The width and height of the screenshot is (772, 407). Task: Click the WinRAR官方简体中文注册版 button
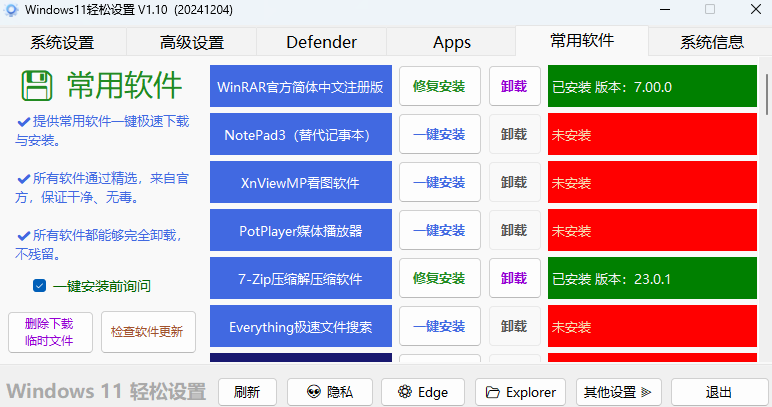click(301, 86)
